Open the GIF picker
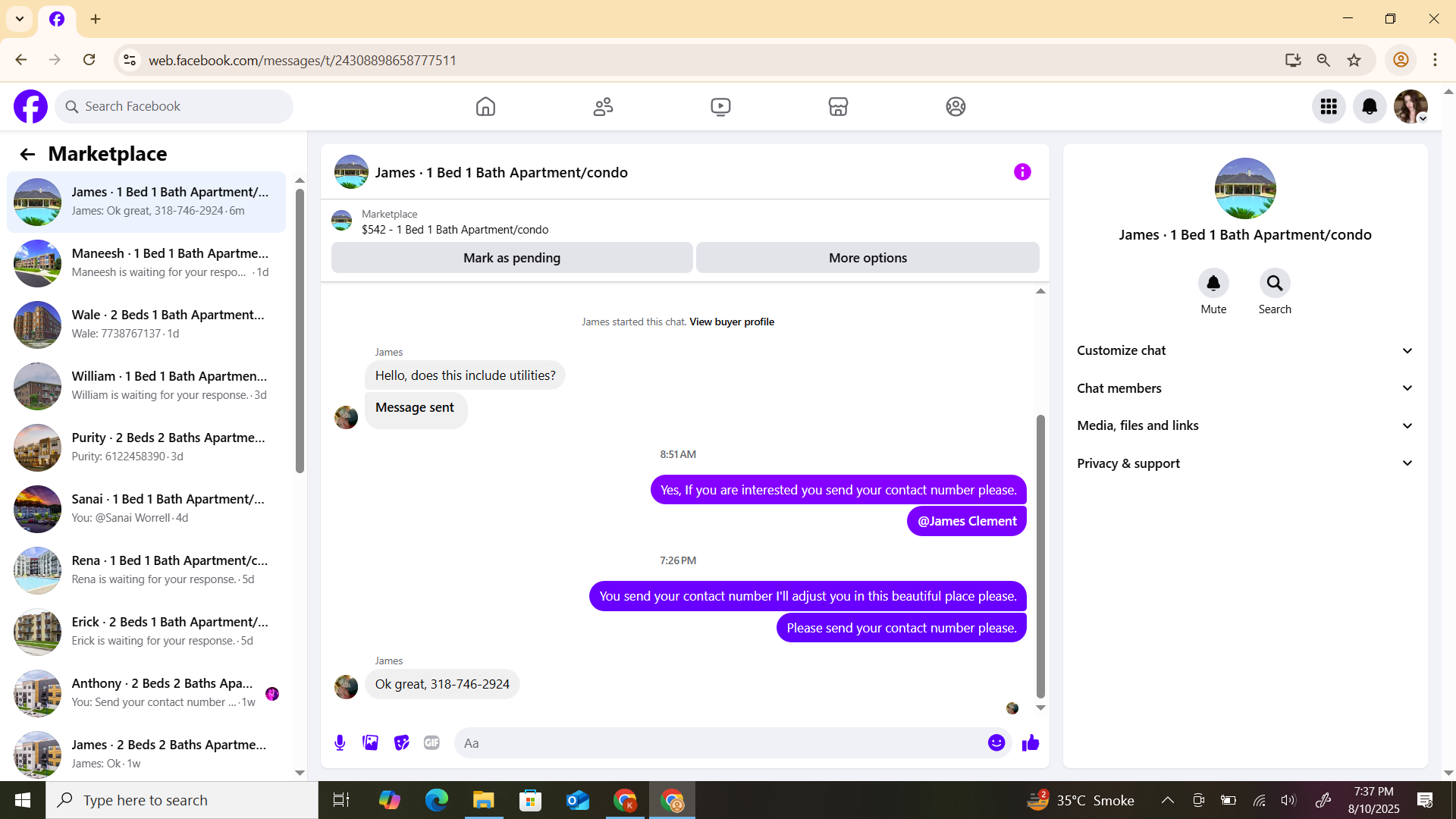Screen dimensions: 1456x819 (431, 743)
